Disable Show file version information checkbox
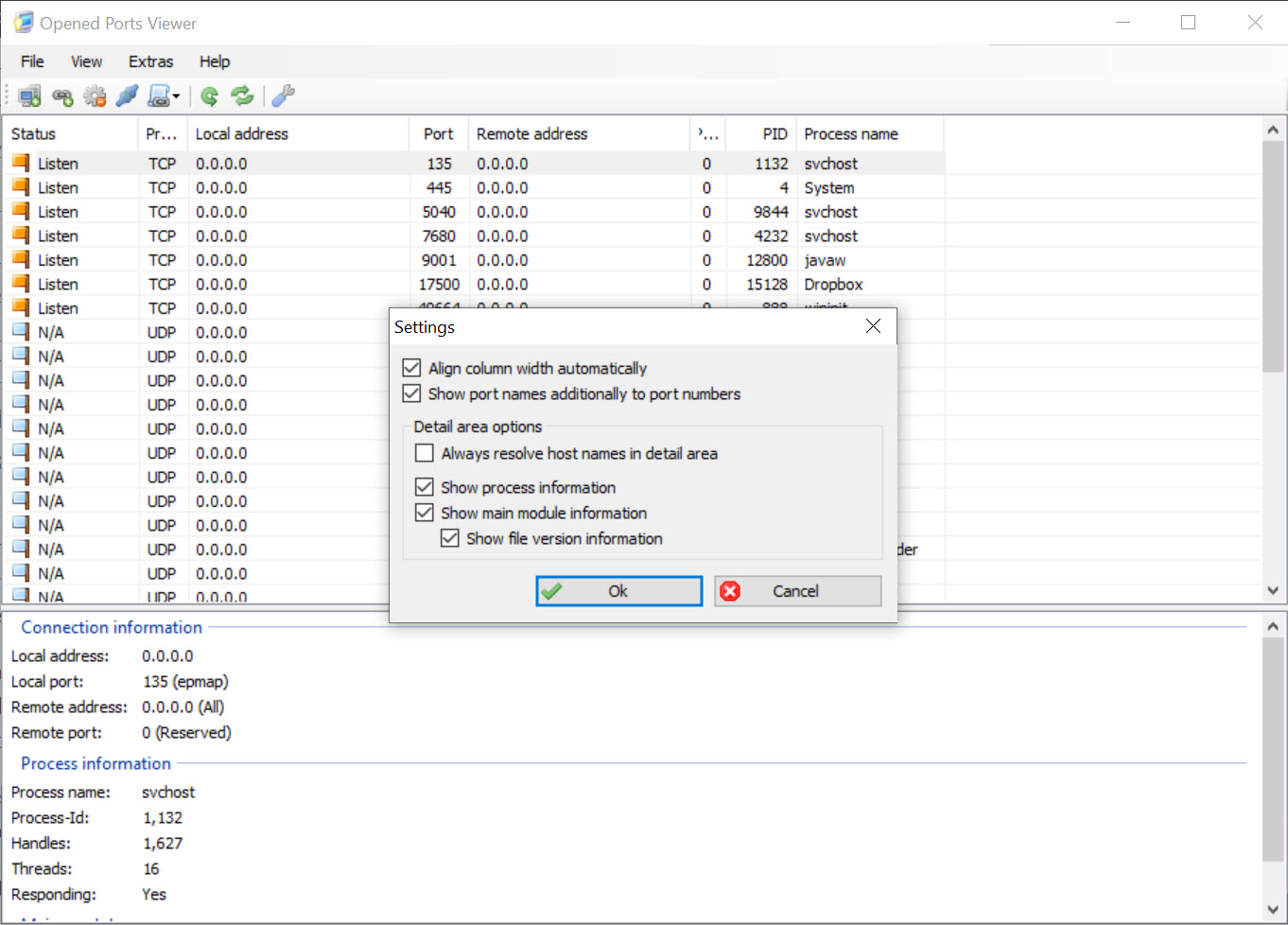The height and width of the screenshot is (925, 1288). 450,538
